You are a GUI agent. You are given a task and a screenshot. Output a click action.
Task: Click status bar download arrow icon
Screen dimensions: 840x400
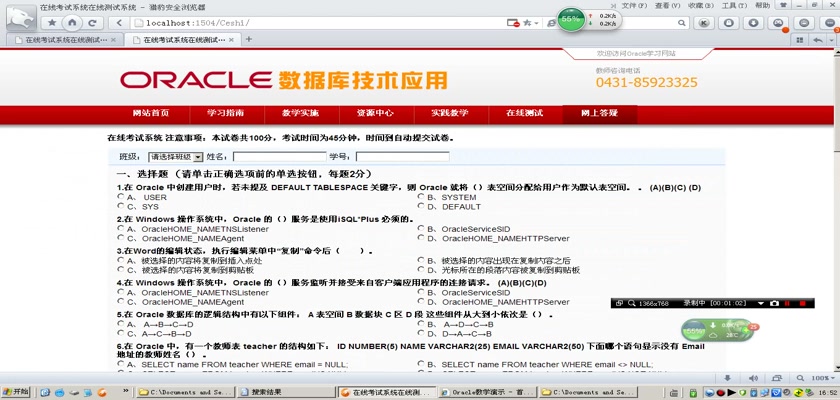coord(728,378)
